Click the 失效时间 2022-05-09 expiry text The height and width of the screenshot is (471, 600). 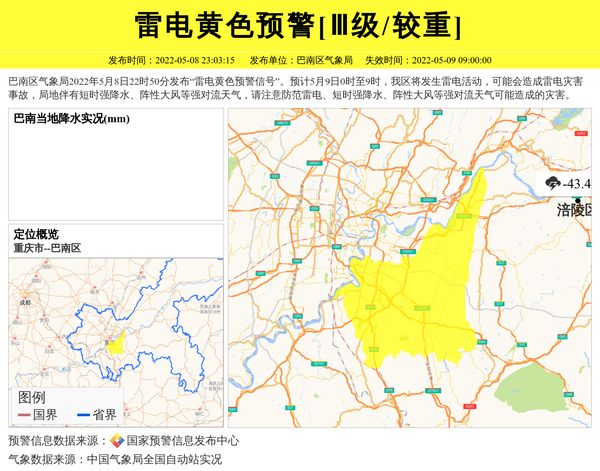click(x=427, y=60)
